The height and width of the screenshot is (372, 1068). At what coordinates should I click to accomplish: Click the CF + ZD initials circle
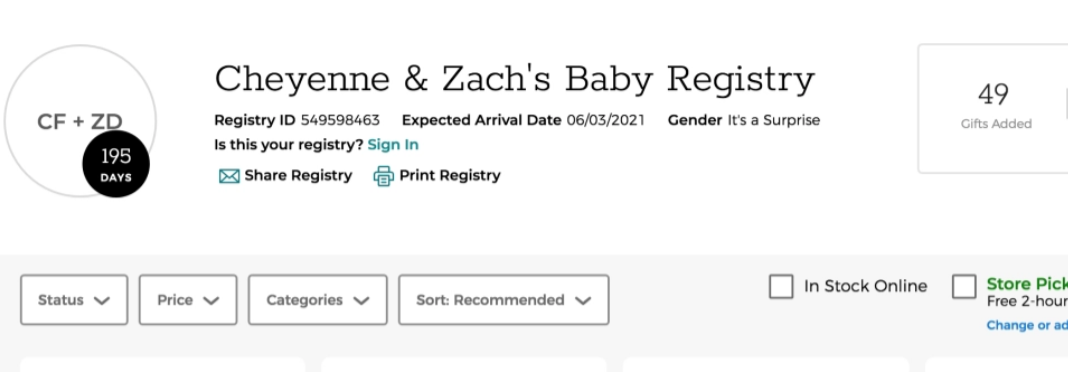tap(80, 121)
